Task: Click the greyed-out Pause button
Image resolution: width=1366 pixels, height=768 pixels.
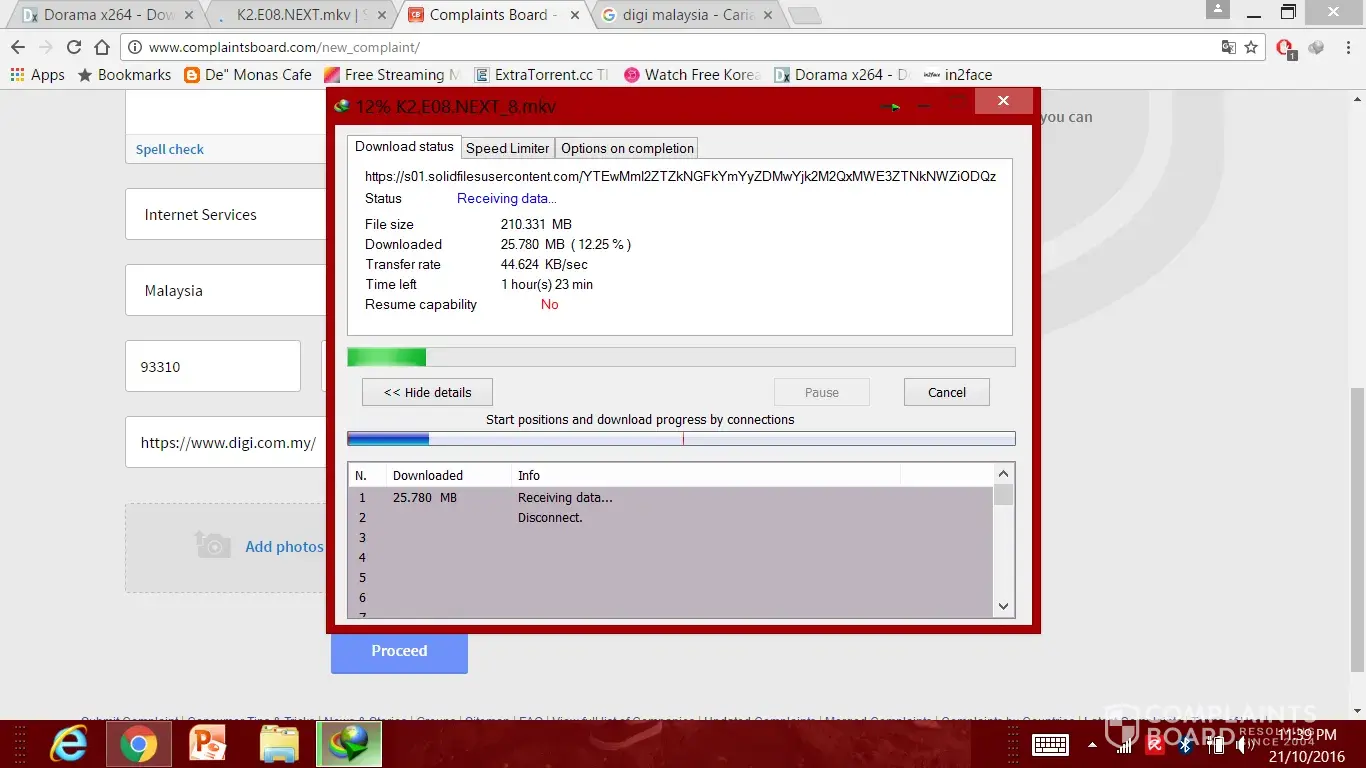Action: pos(822,392)
